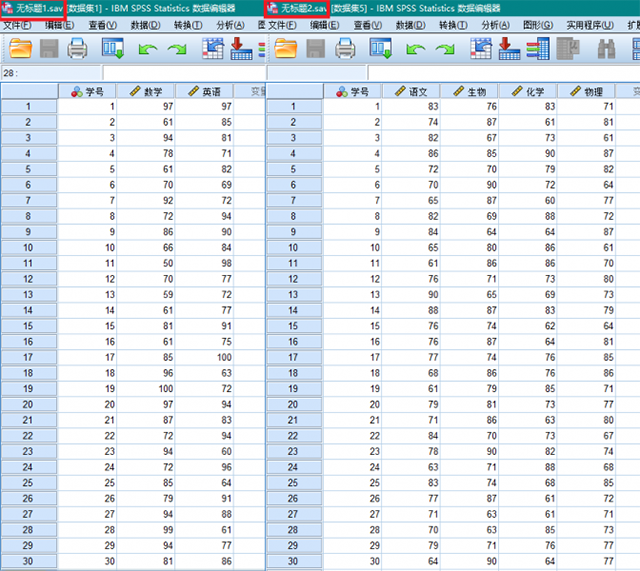The width and height of the screenshot is (640, 571).
Task: Open 数据(D) menu in 无标题2.sav window
Action: [x=411, y=25]
